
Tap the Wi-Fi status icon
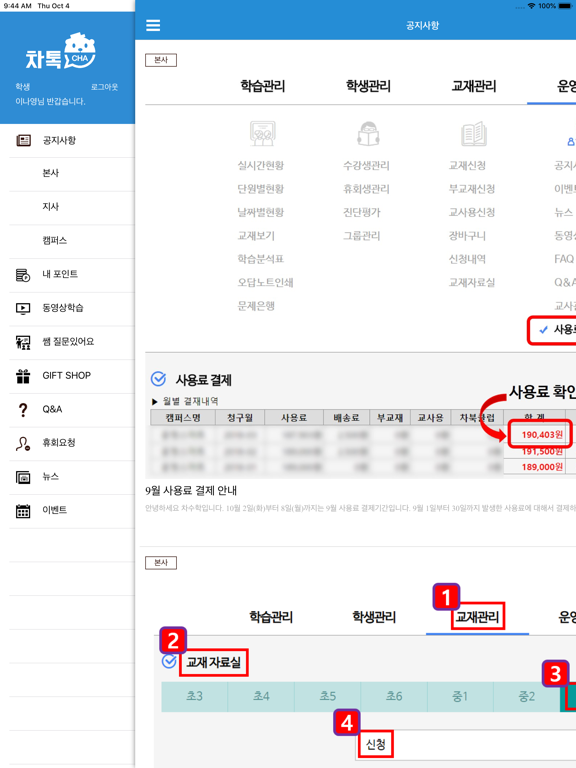coord(531,6)
